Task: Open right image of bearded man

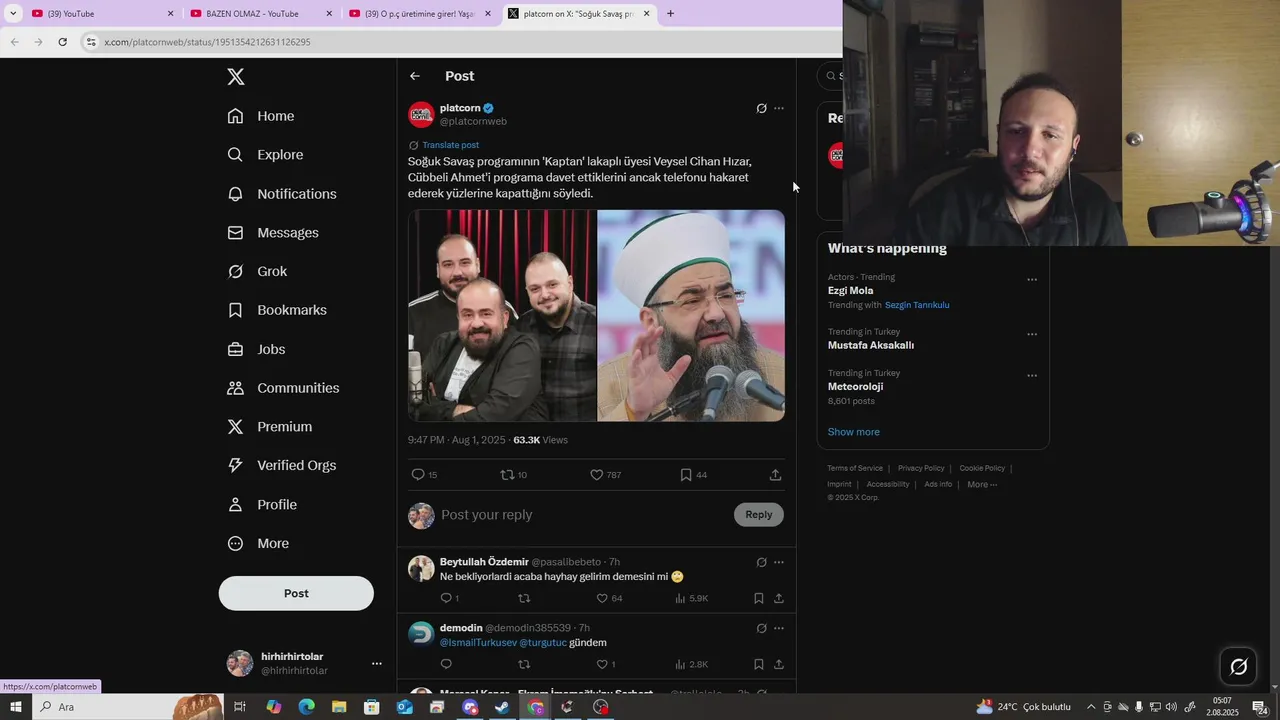Action: 691,315
